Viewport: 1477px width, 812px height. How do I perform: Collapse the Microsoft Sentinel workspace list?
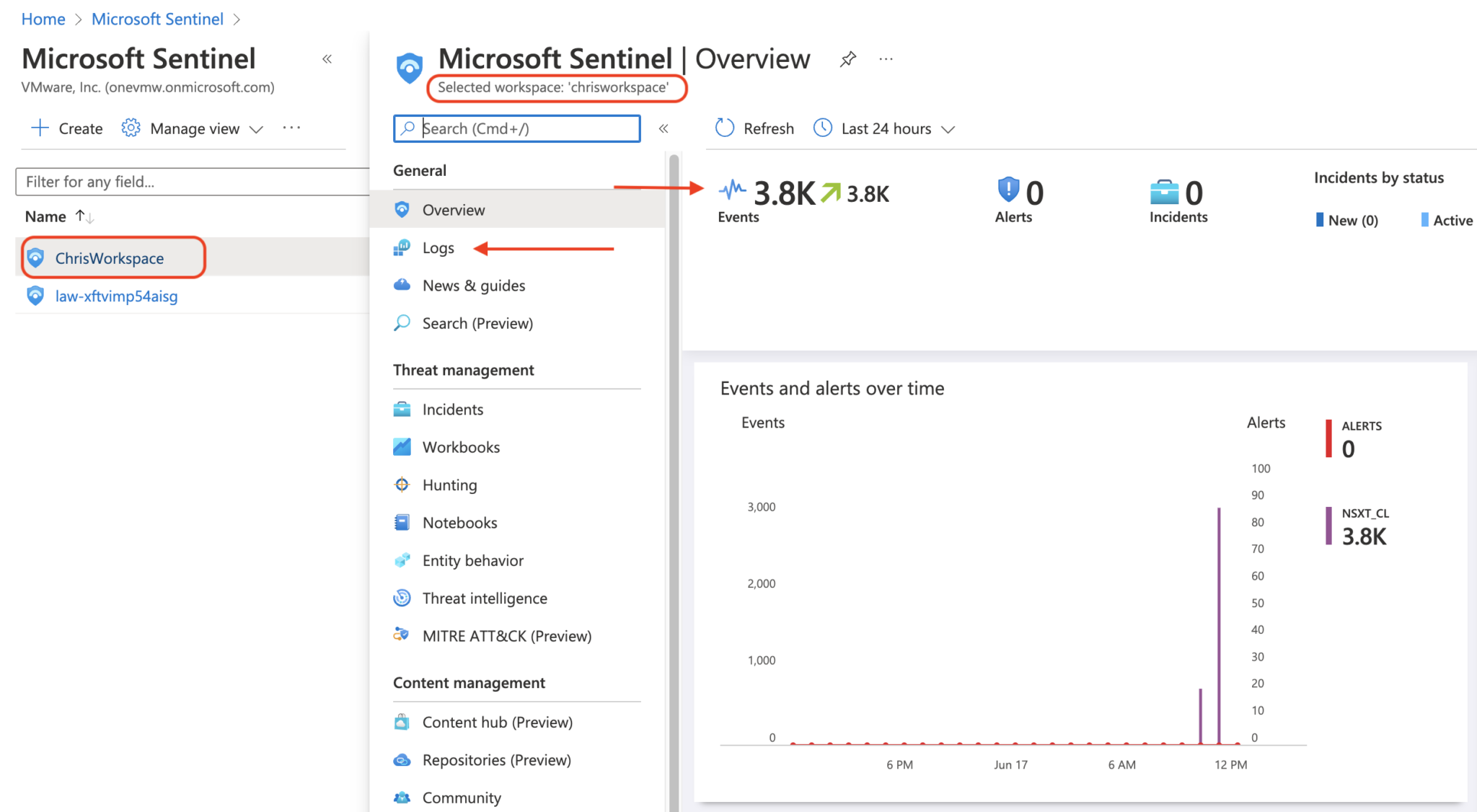pos(327,58)
